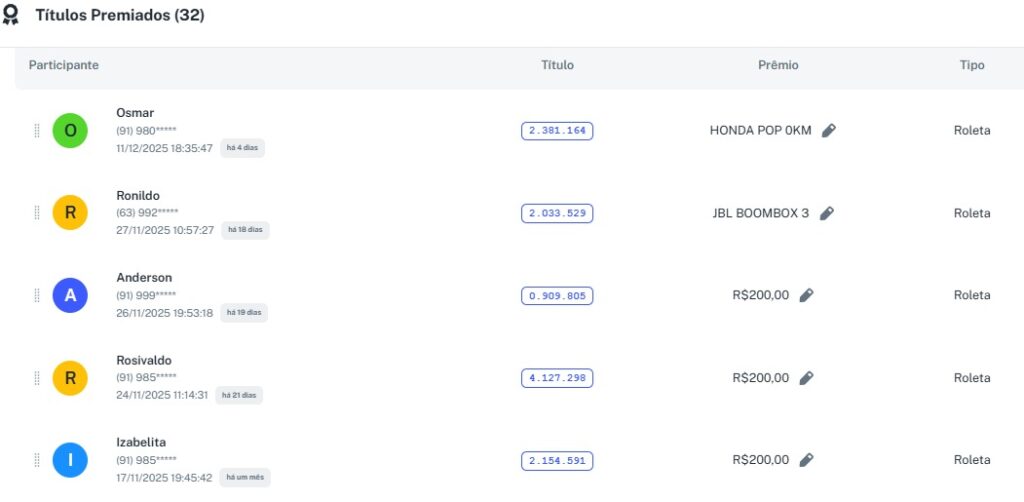Select title number 2.381.164
This screenshot has height=502, width=1024.
pyautogui.click(x=557, y=131)
